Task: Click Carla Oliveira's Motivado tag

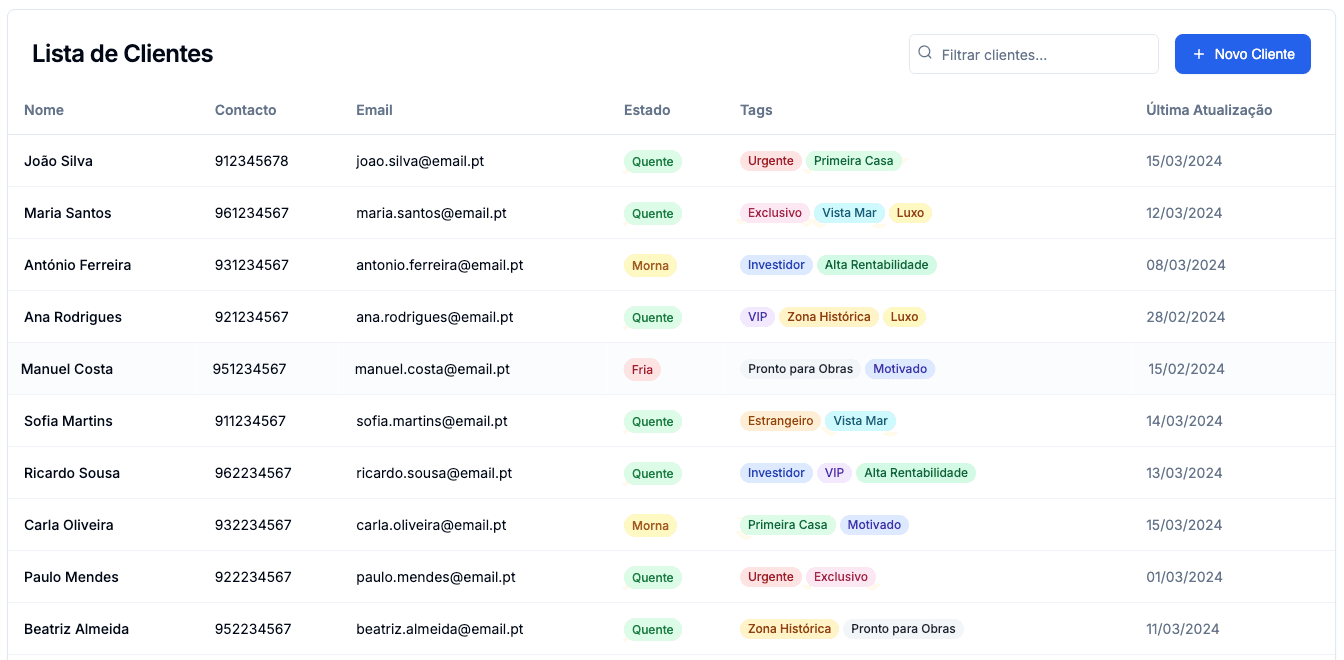Action: point(874,525)
